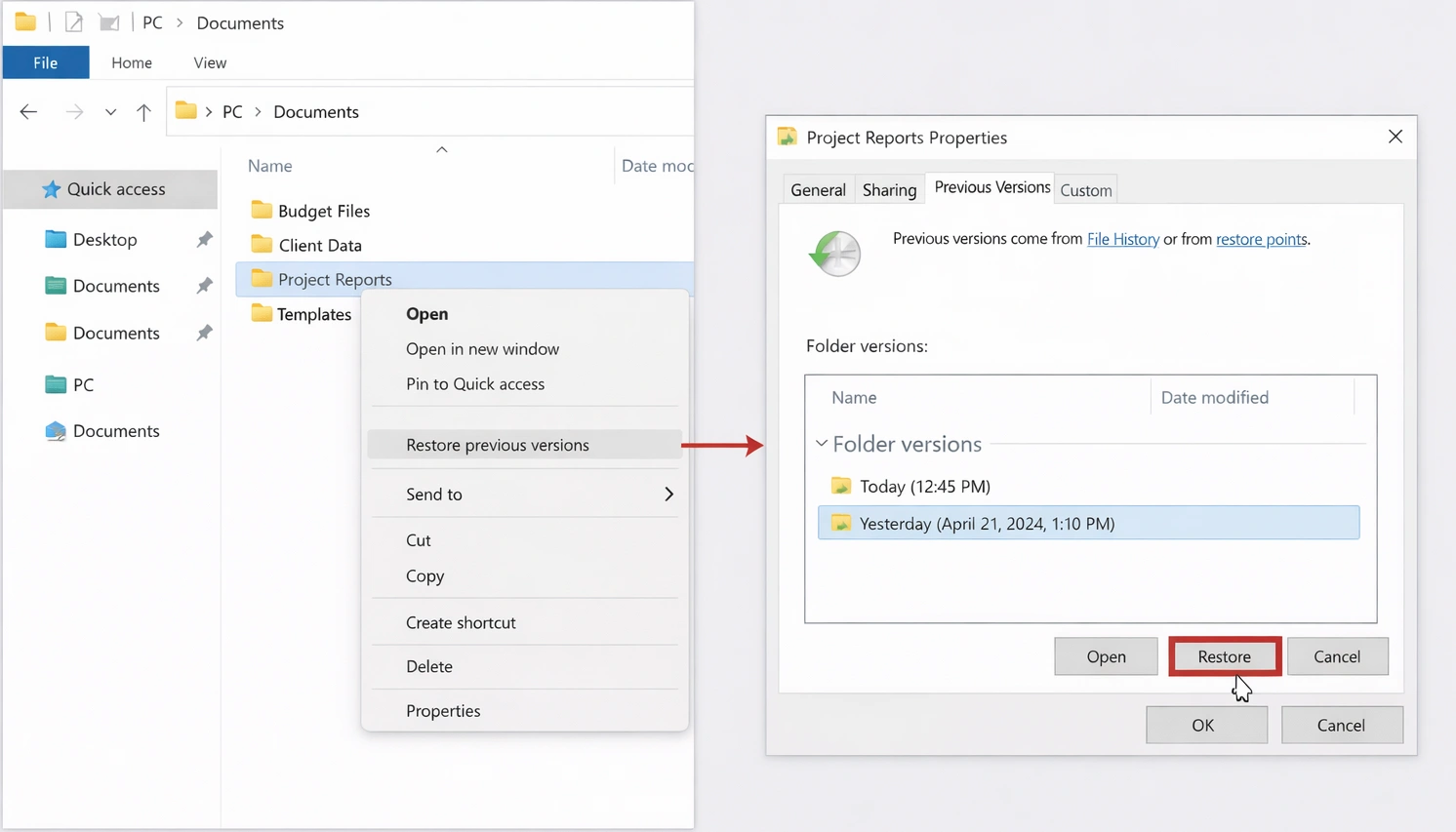The height and width of the screenshot is (832, 1456).
Task: Expand chevron between PC and Documents
Action: (x=258, y=112)
